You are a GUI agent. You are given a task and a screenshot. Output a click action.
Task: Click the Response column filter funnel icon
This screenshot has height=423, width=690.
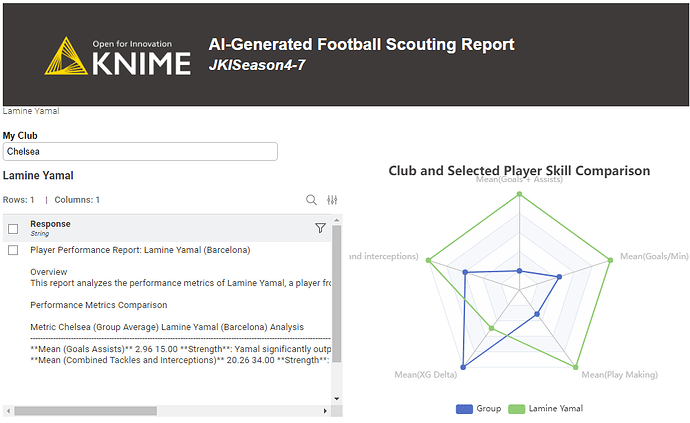[x=320, y=228]
